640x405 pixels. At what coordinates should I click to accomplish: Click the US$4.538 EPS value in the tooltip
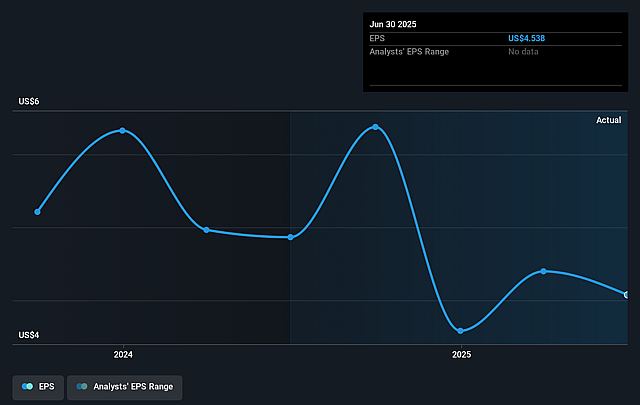[527, 38]
